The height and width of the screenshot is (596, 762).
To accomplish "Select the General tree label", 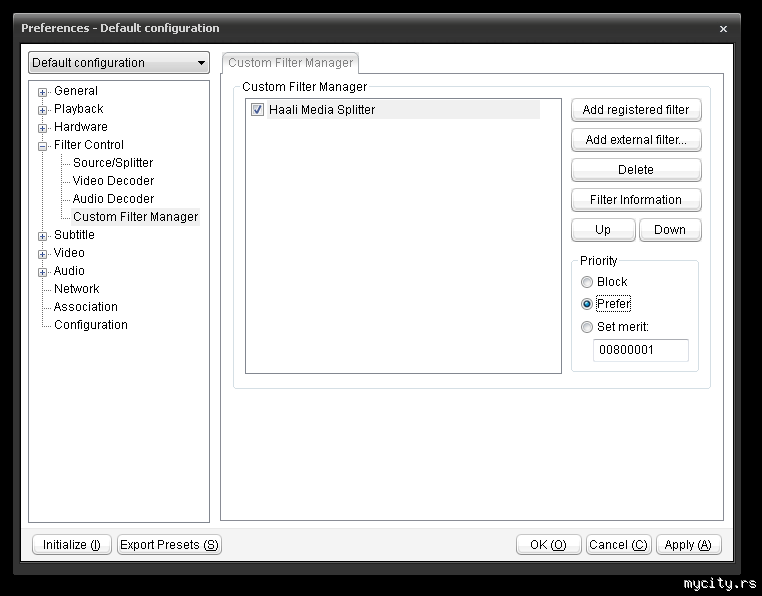I will click(76, 91).
